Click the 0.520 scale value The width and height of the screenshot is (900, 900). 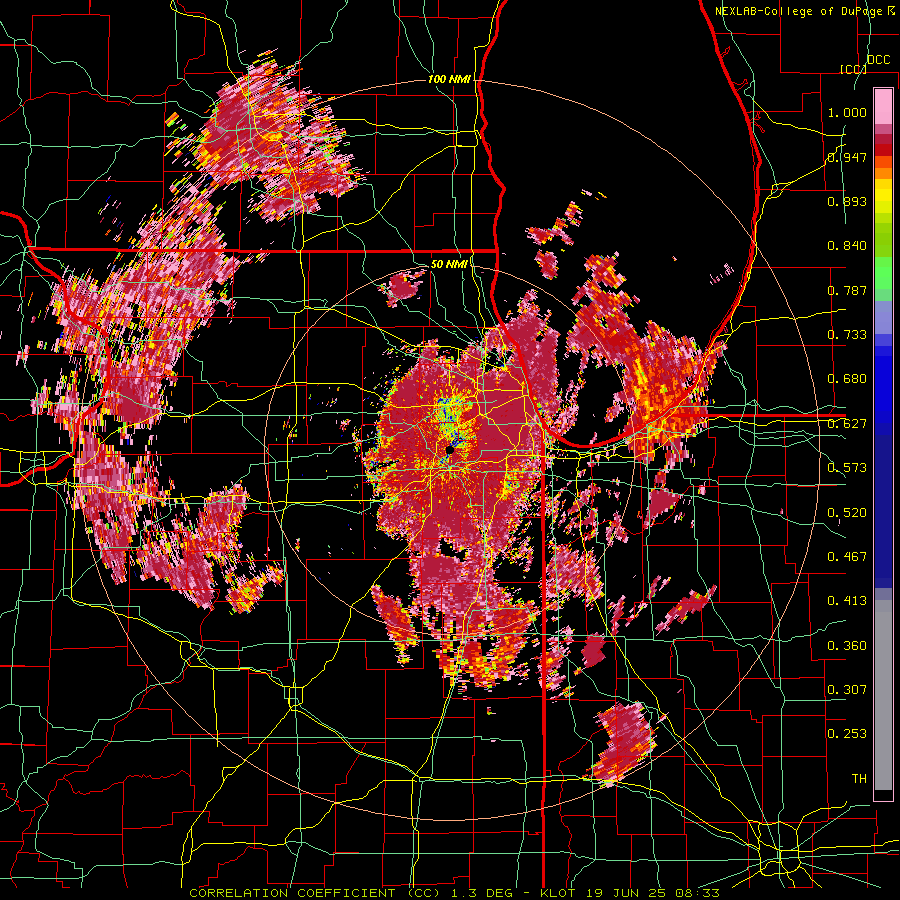847,513
